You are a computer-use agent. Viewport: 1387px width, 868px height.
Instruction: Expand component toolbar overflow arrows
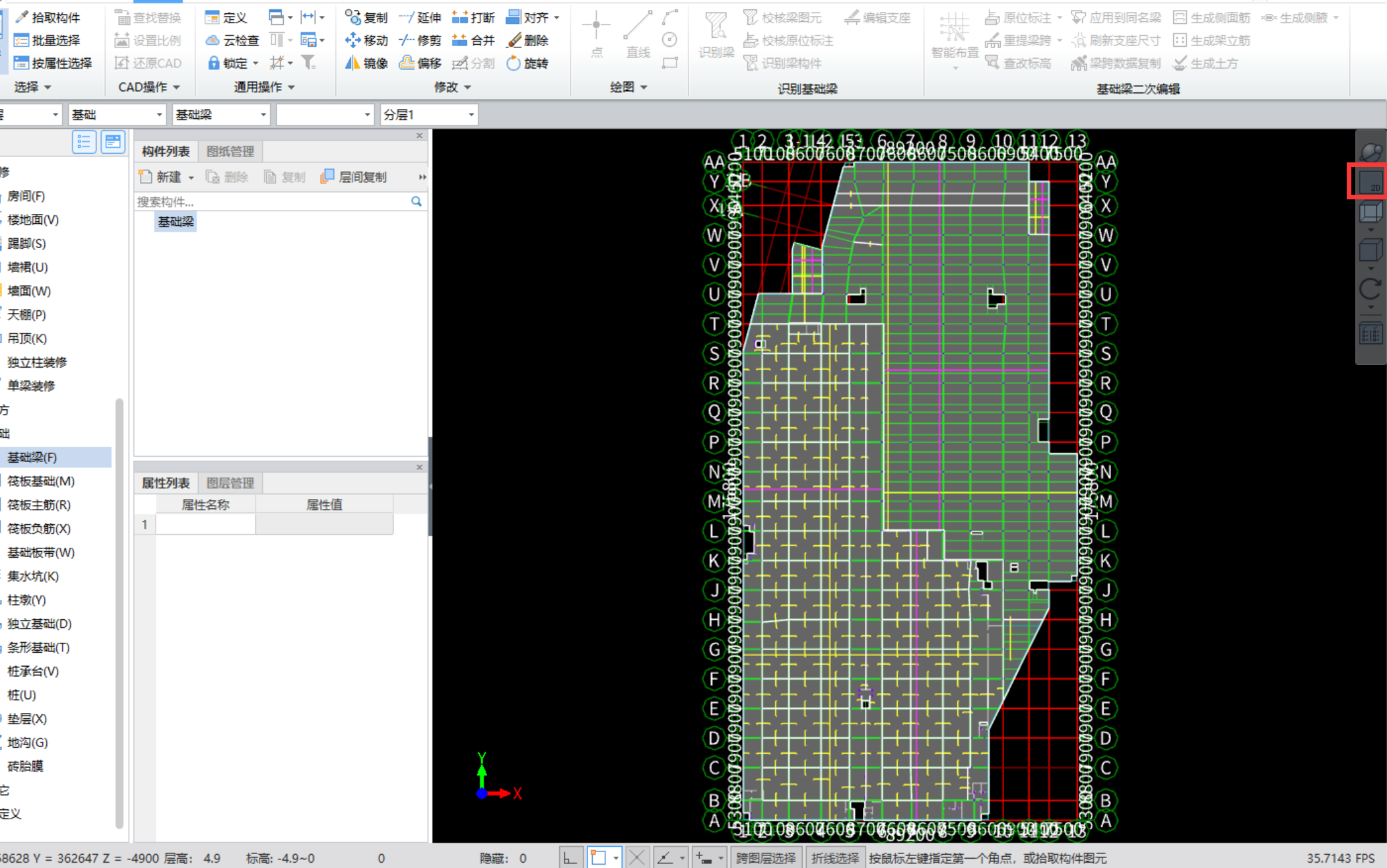tap(422, 177)
